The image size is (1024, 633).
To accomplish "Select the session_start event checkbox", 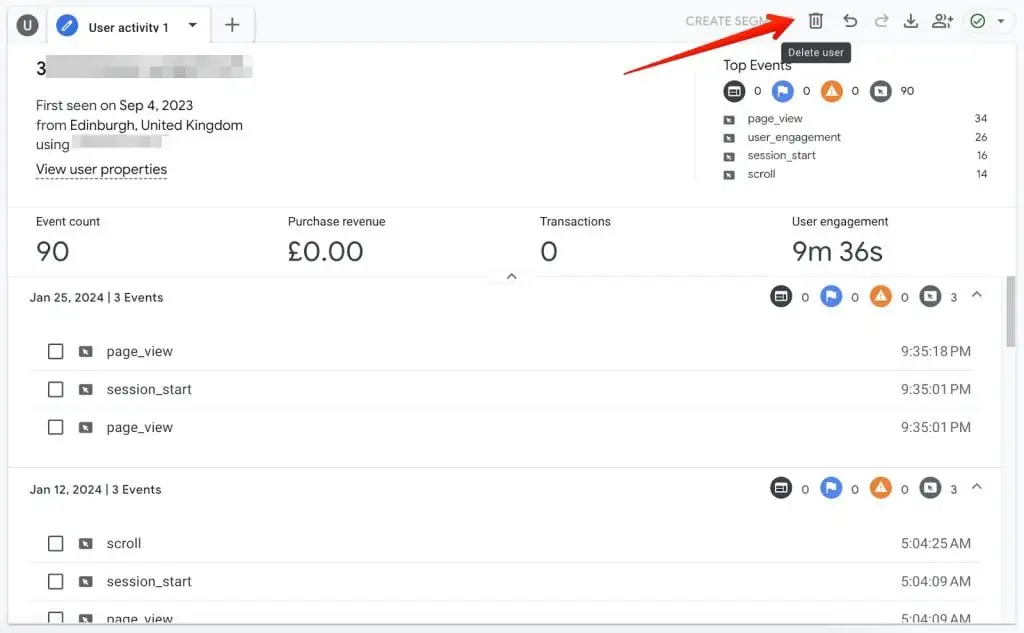I will pyautogui.click(x=55, y=389).
